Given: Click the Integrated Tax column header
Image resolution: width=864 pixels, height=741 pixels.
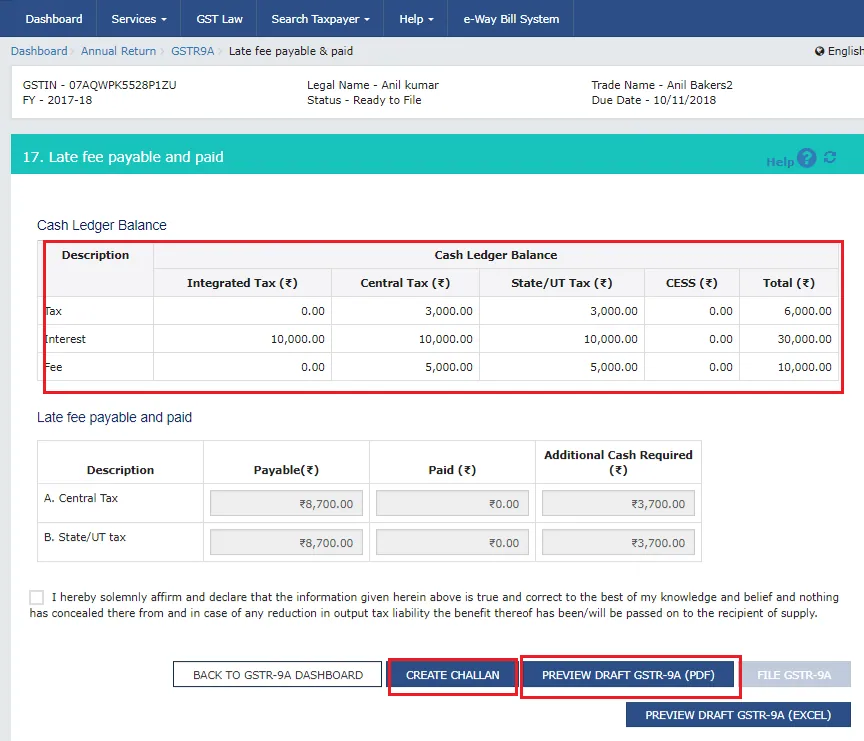Looking at the screenshot, I should [x=242, y=283].
